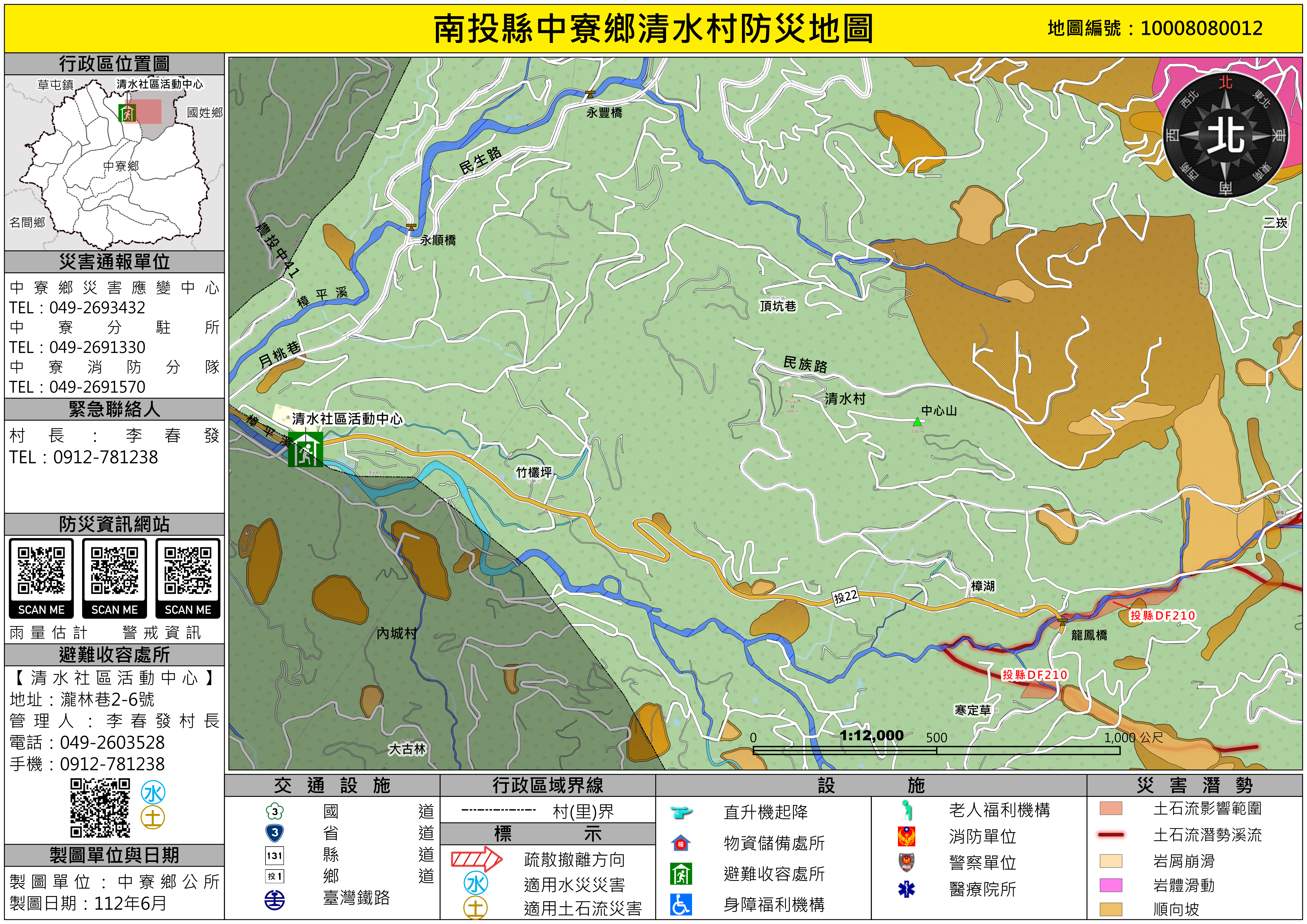Click the national highway 3 shield icon
Image resolution: width=1307 pixels, height=924 pixels.
[x=274, y=811]
